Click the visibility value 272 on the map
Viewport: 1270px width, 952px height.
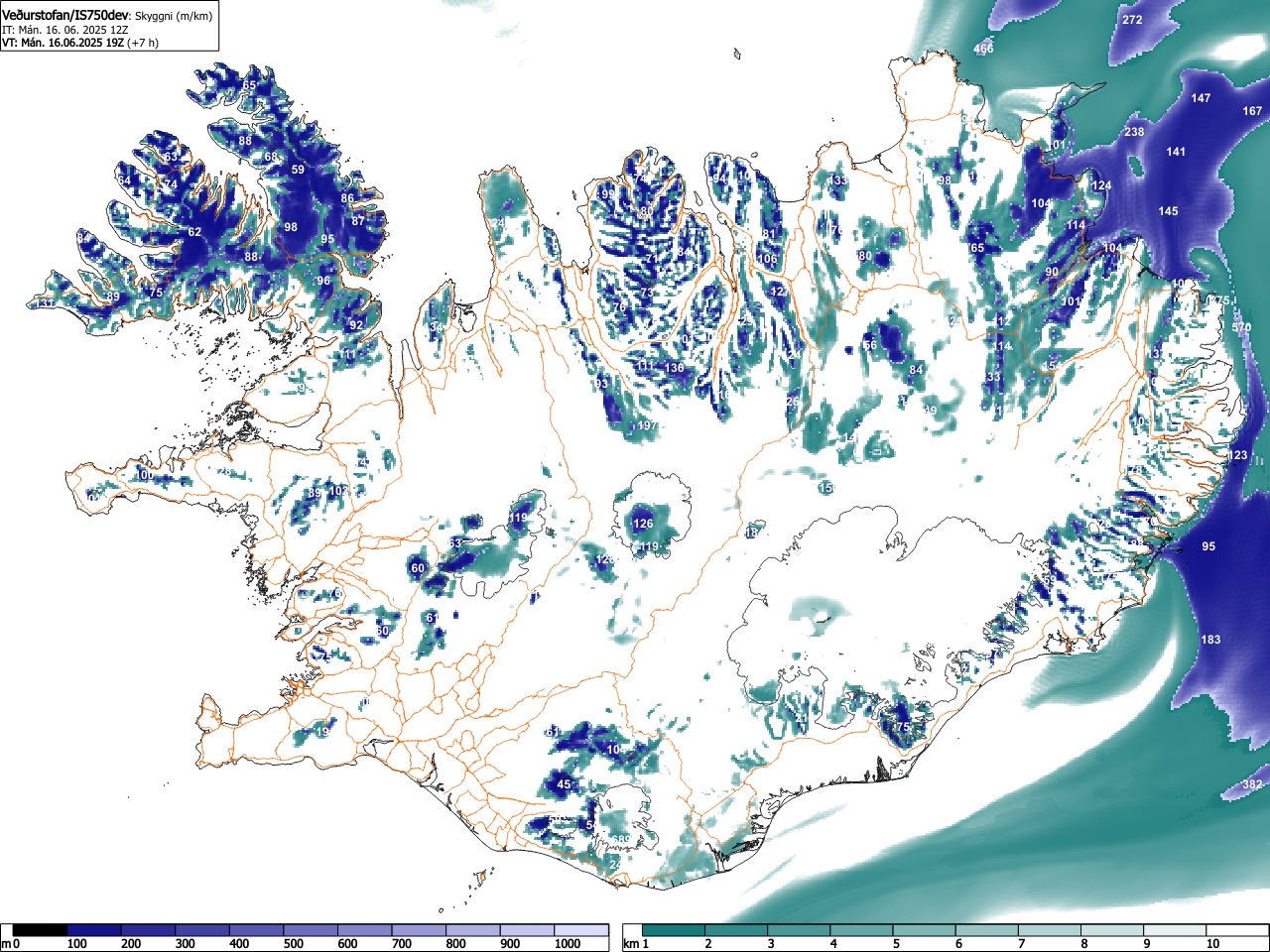pyautogui.click(x=1132, y=20)
